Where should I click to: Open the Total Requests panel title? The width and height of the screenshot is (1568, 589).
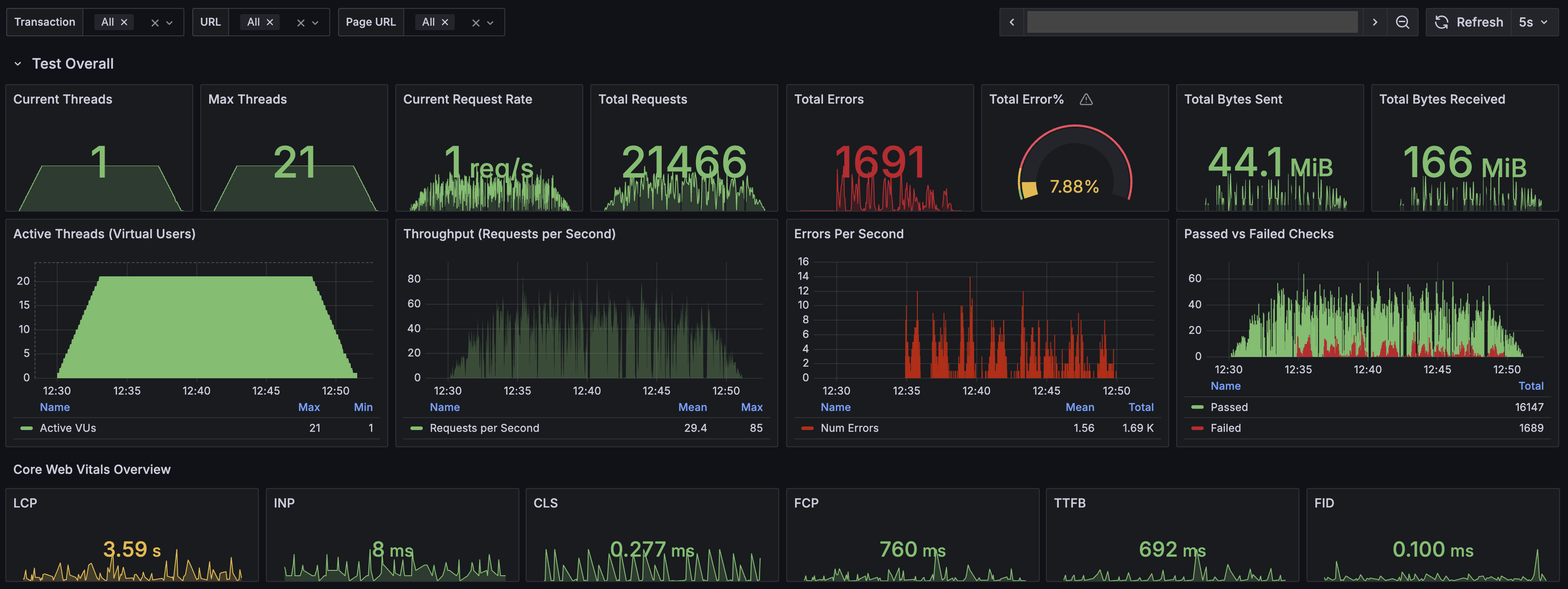pyautogui.click(x=642, y=99)
